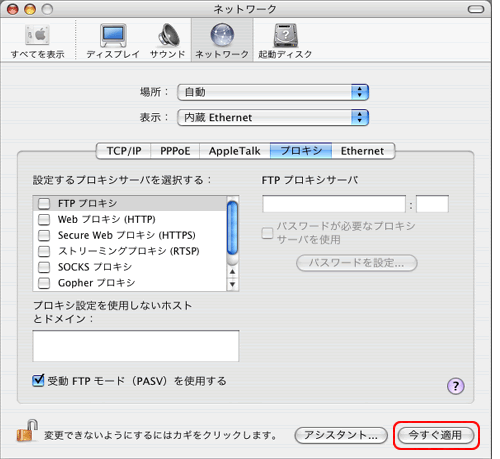Viewport: 500px width, 459px height.
Task: Click the Show All (すべてを表示) icon
Action: pyautogui.click(x=37, y=35)
